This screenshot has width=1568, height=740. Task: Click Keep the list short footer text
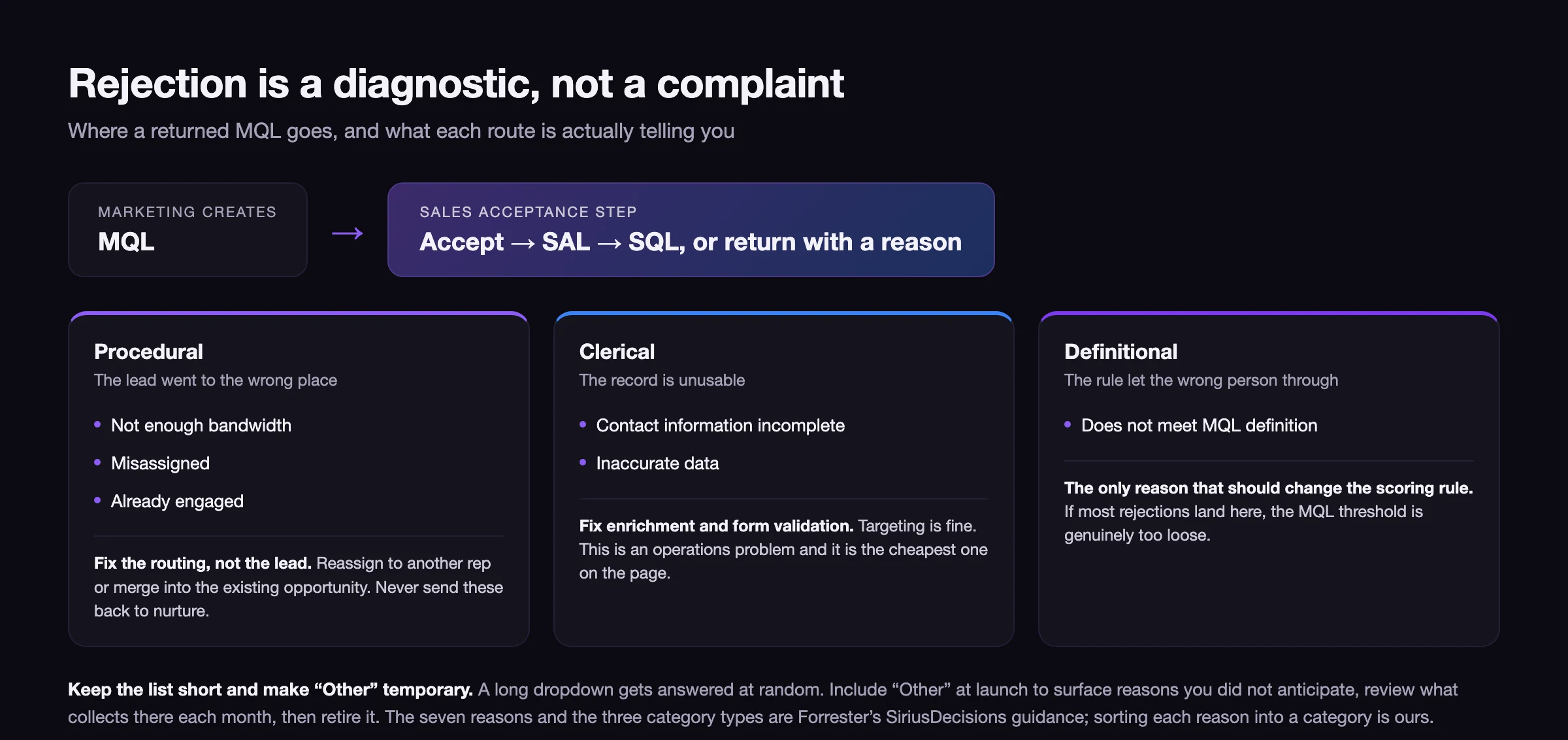(x=270, y=690)
